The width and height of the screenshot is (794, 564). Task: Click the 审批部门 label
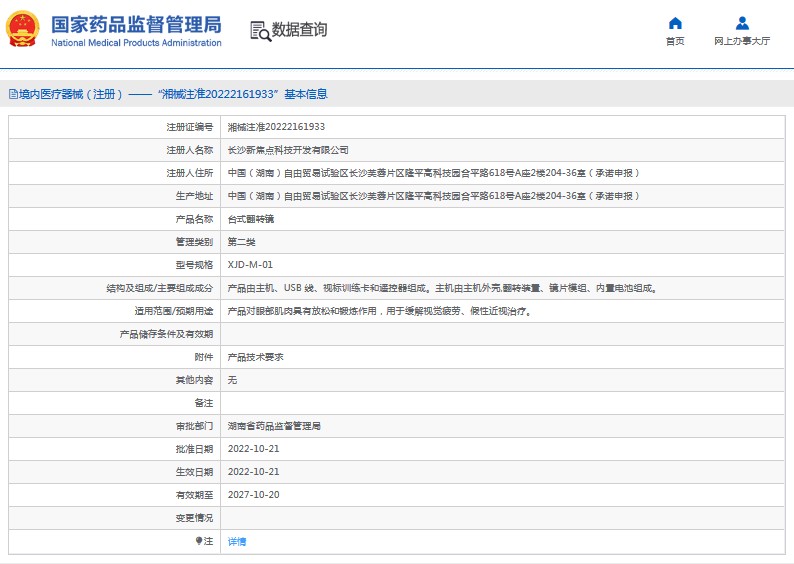click(x=194, y=426)
